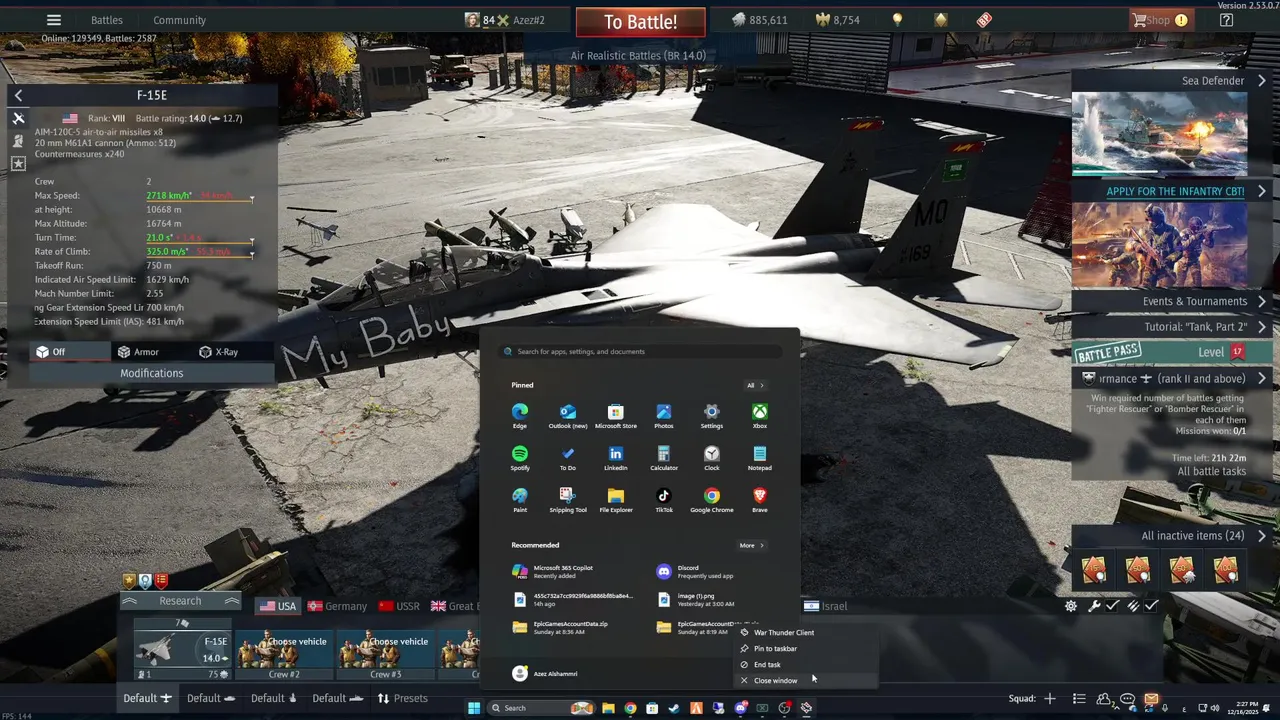Launch Xbox app from Start menu
The image size is (1280, 720).
click(760, 416)
